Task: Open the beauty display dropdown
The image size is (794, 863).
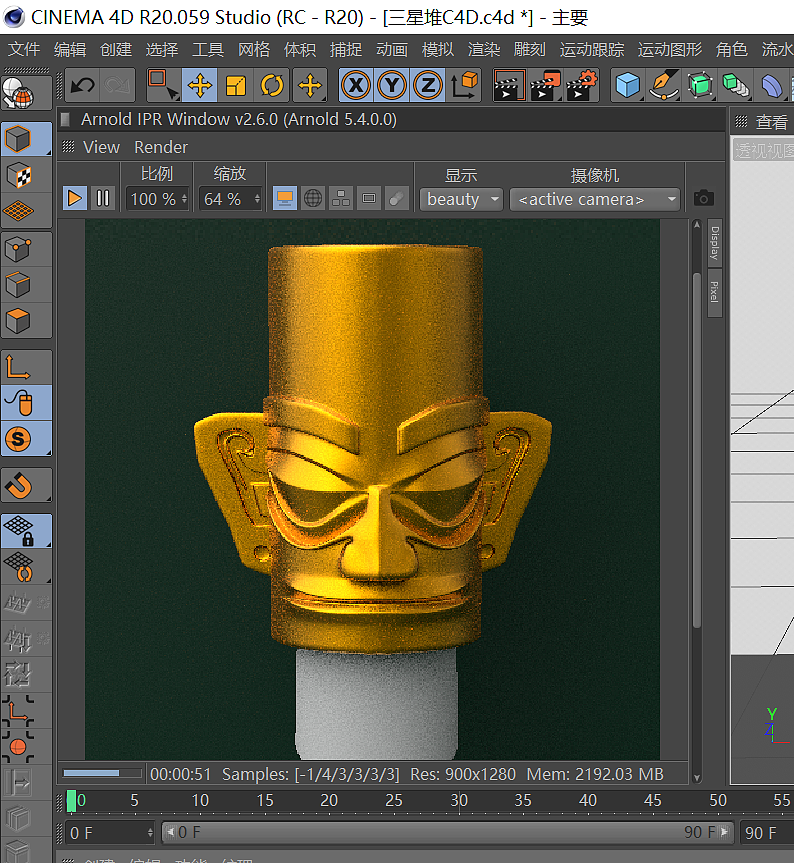Action: tap(461, 199)
